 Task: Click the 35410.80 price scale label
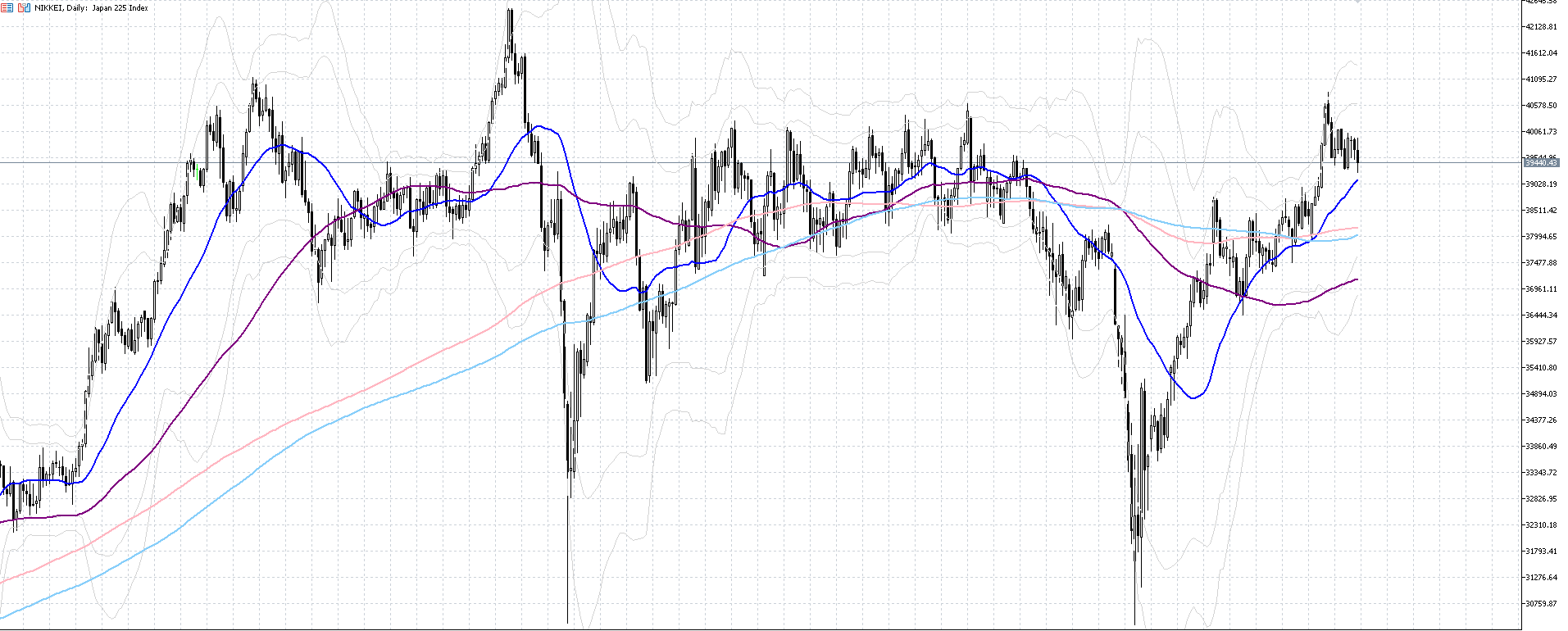point(1541,368)
